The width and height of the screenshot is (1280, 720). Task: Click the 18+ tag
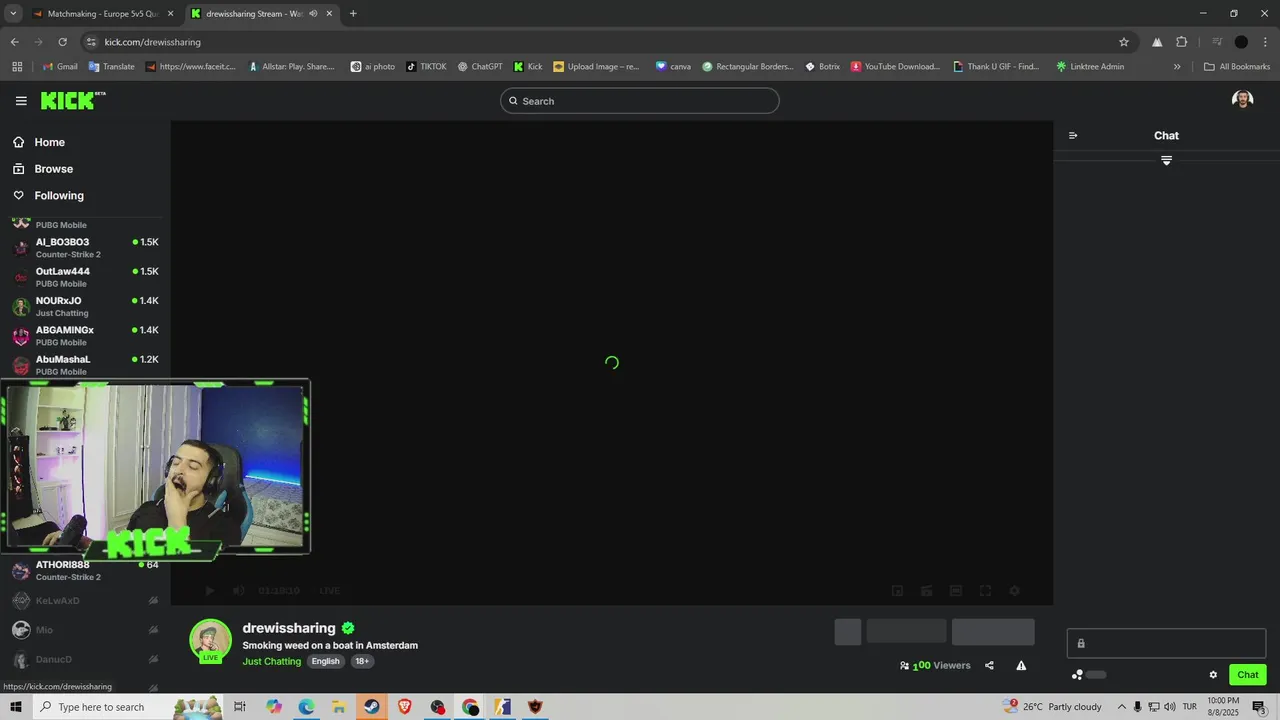click(362, 662)
